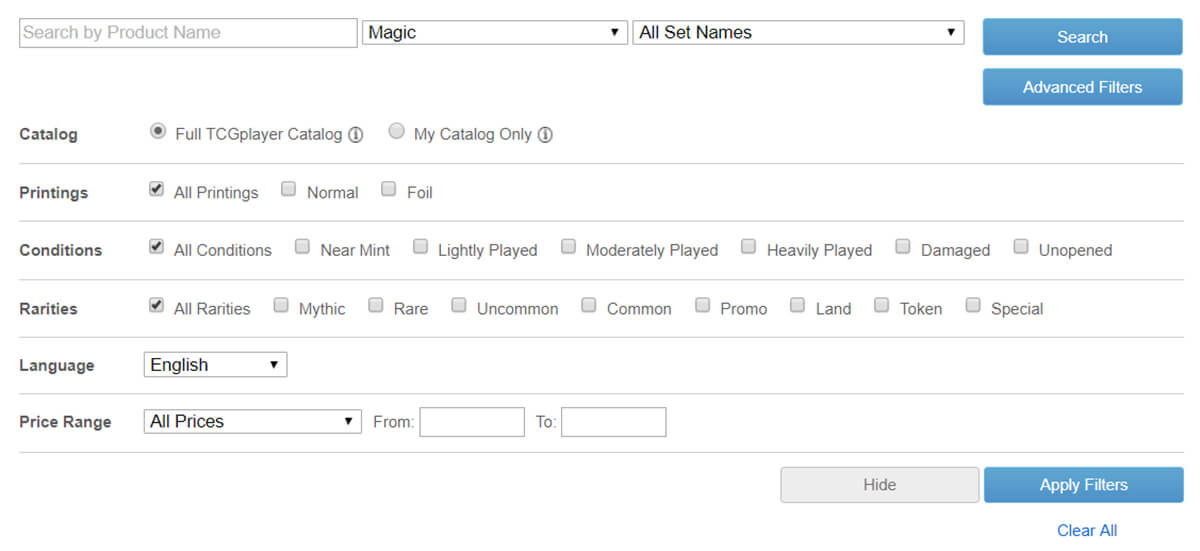Click the Apply Filters button
The height and width of the screenshot is (551, 1200).
[1083, 485]
